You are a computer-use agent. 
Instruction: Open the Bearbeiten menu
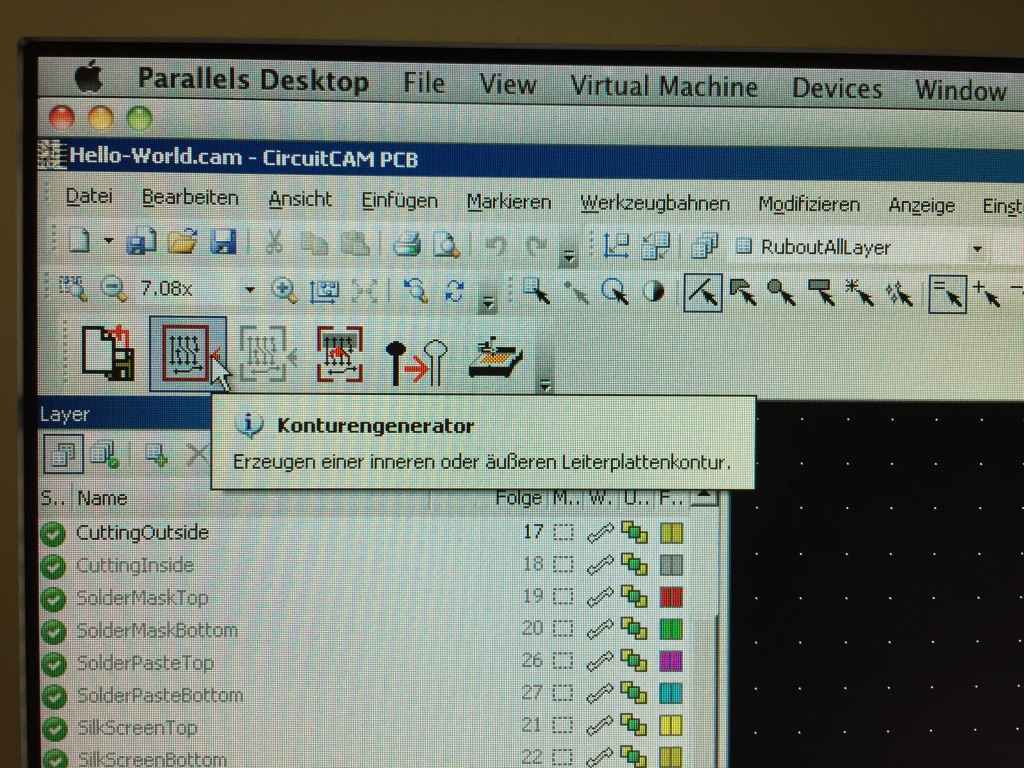click(x=190, y=197)
